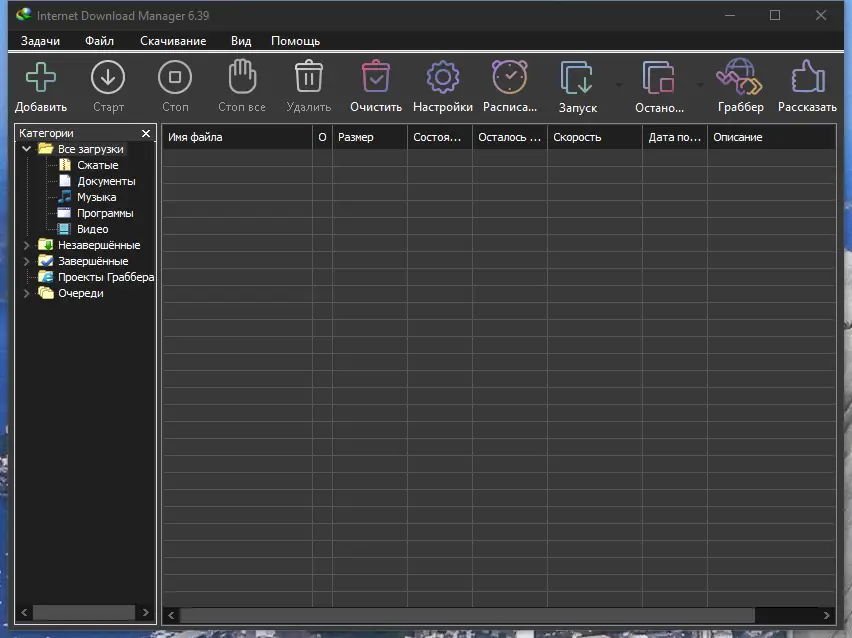Click the Стоп toolbar icon
This screenshot has height=638, width=852.
coord(175,77)
